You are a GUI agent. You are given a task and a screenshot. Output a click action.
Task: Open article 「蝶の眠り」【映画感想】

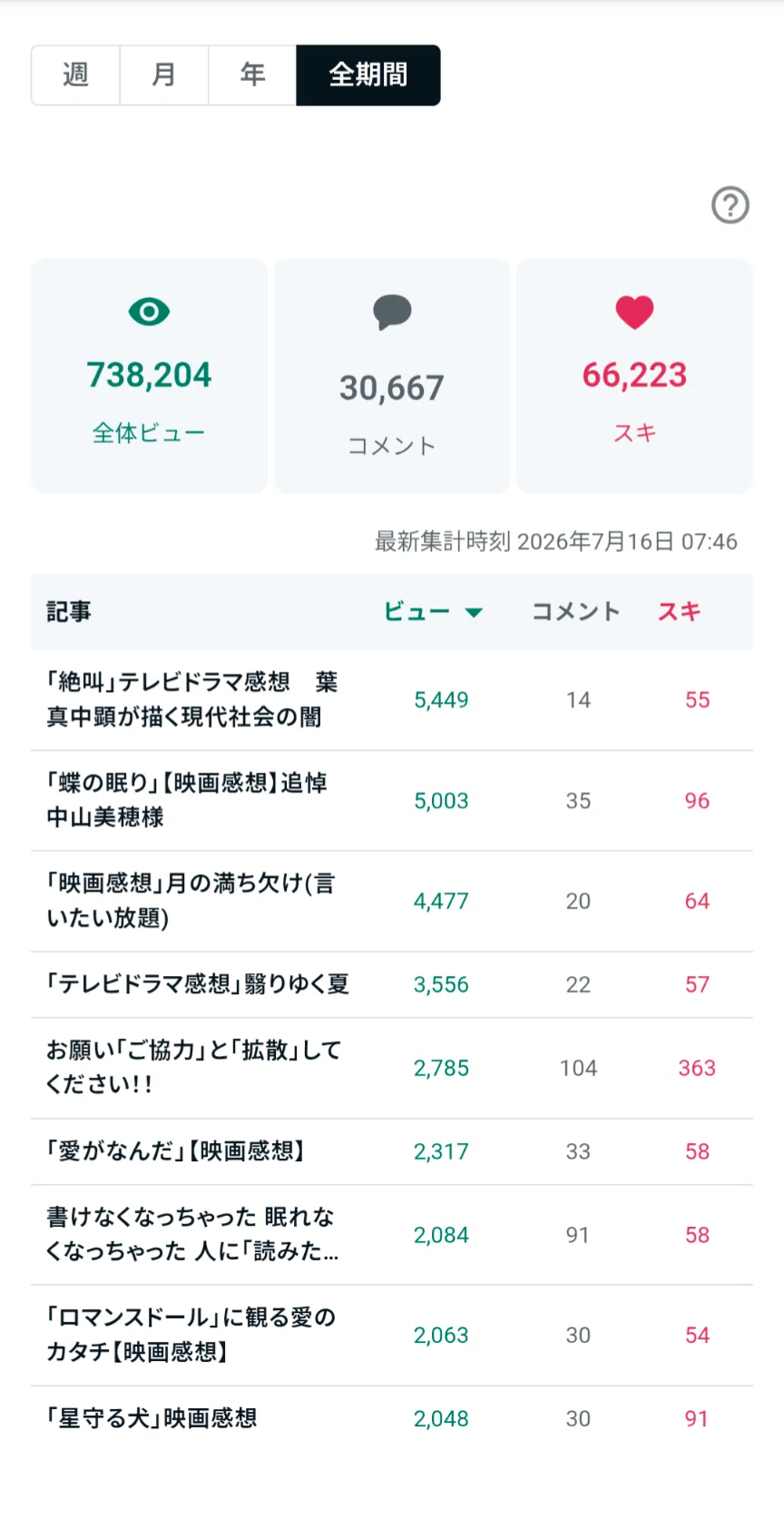392,801
